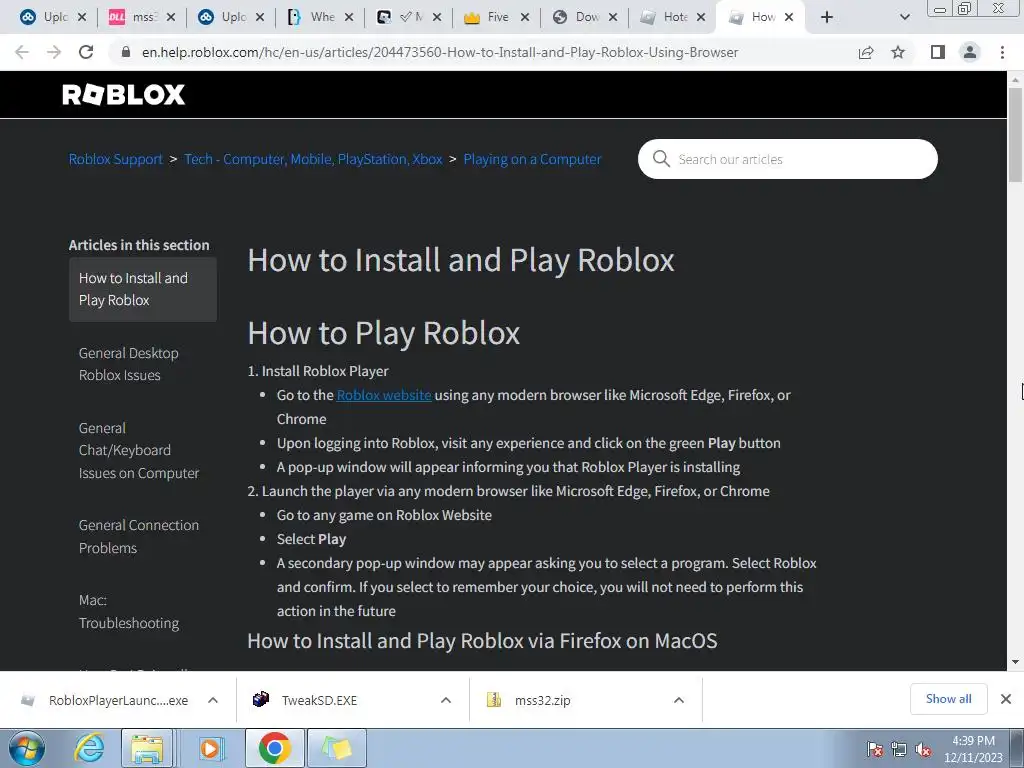Open Windows Start menu orb
The image size is (1024, 768).
(27, 748)
